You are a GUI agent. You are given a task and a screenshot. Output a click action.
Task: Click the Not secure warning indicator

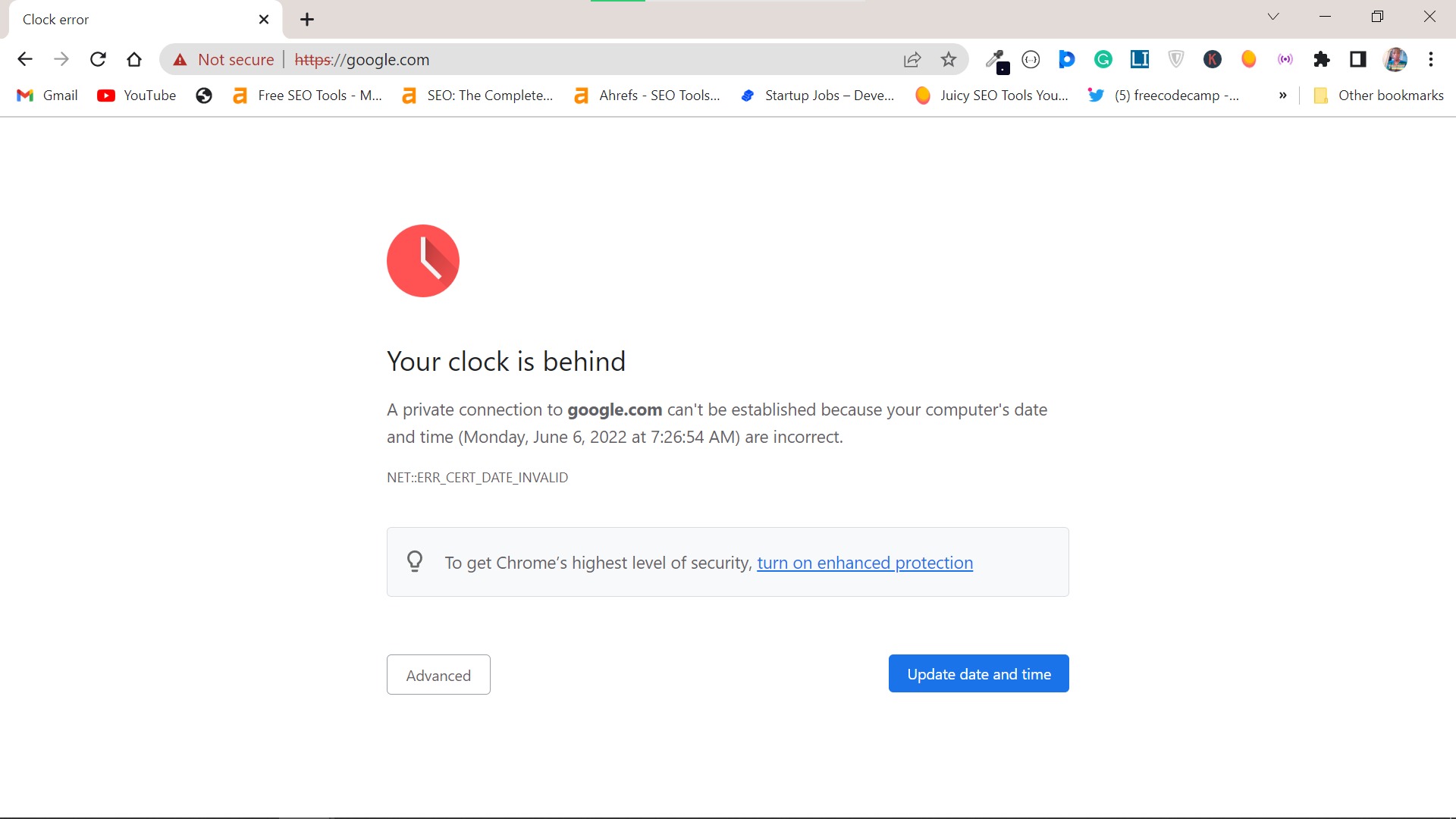(224, 59)
